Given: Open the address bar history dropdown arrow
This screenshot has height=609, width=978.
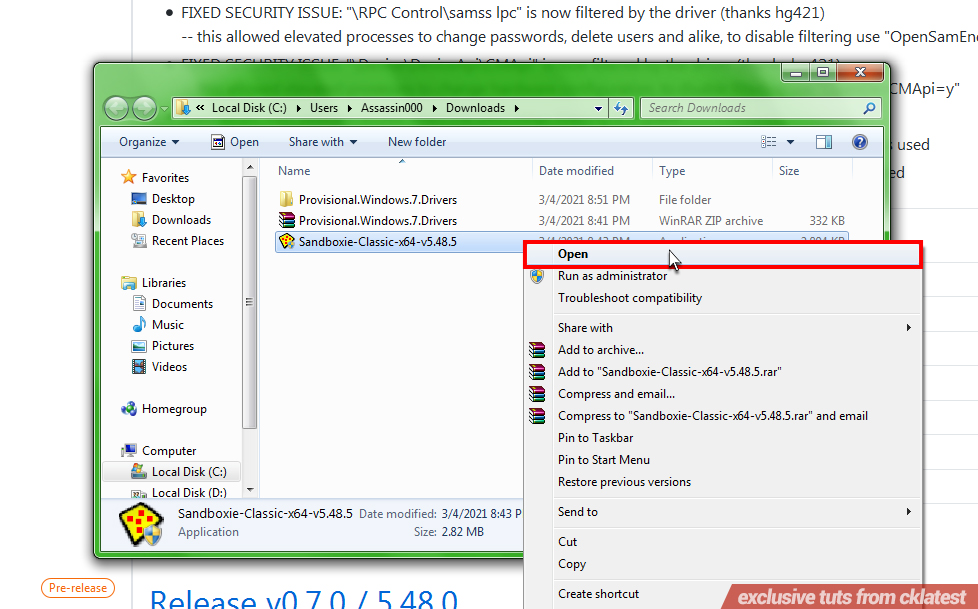Looking at the screenshot, I should point(598,107).
